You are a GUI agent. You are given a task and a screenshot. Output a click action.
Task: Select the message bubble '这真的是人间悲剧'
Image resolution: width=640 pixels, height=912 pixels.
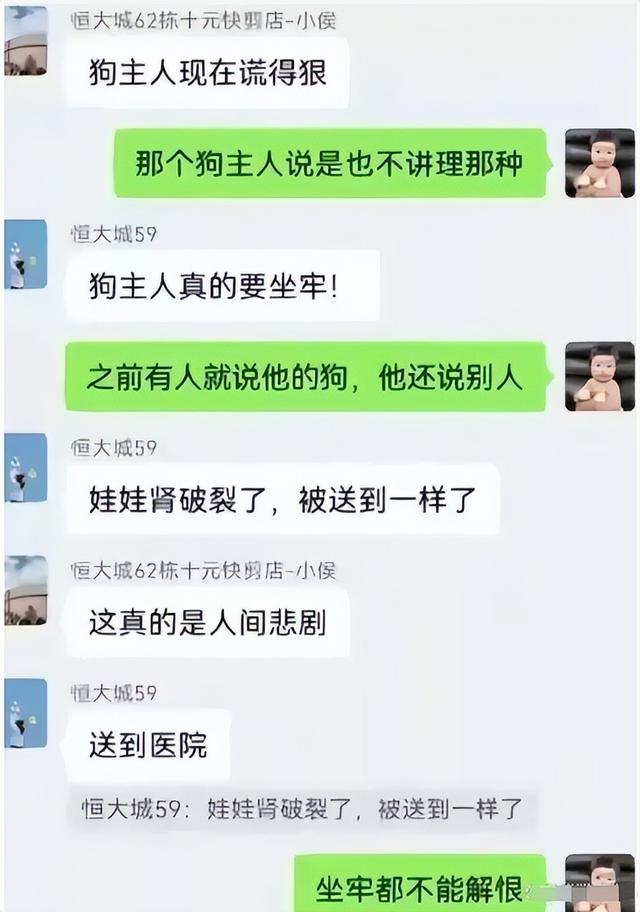tap(208, 622)
